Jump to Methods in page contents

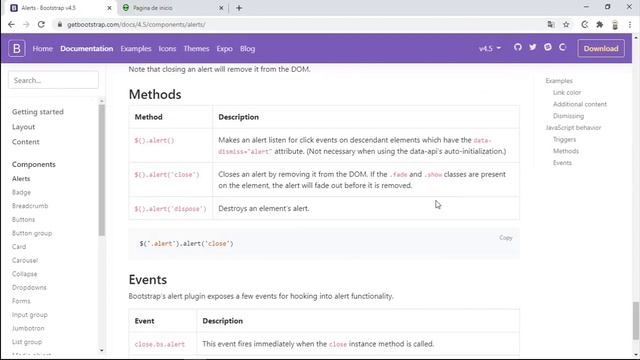[x=566, y=151]
